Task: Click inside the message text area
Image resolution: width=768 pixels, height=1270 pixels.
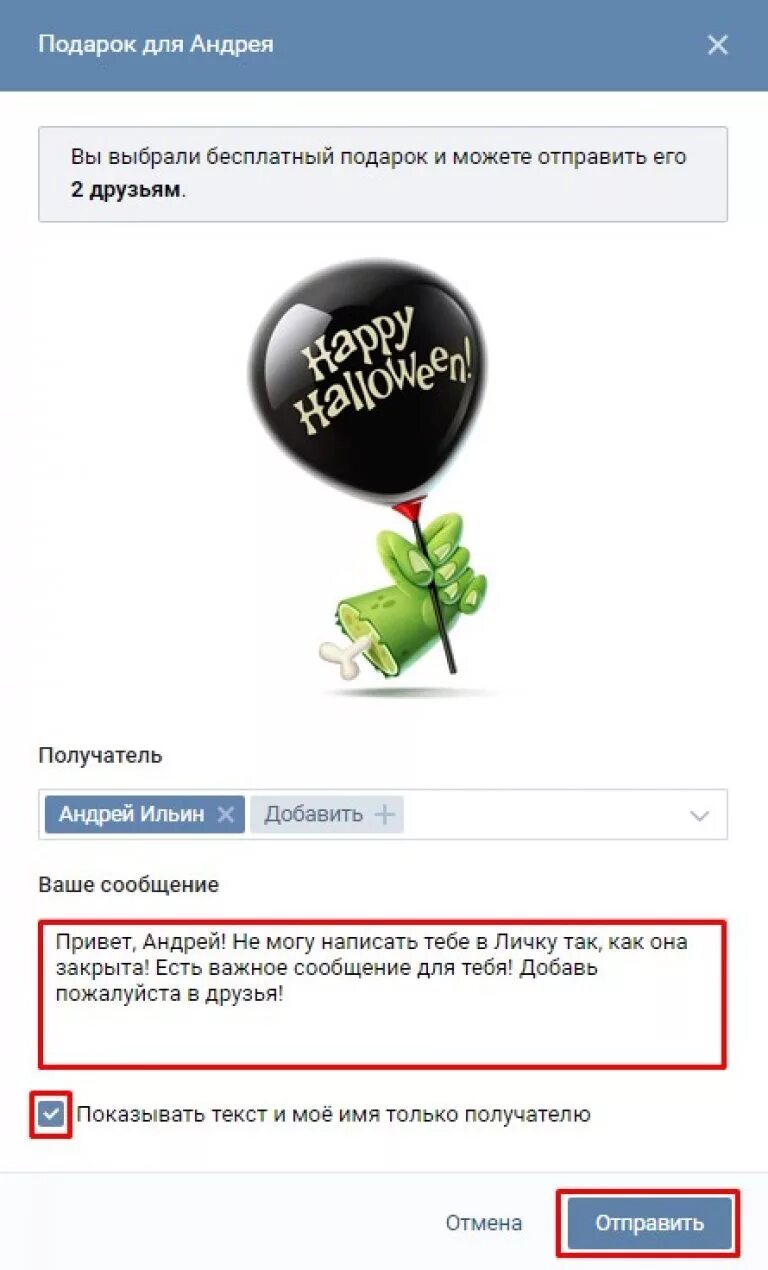Action: (383, 995)
